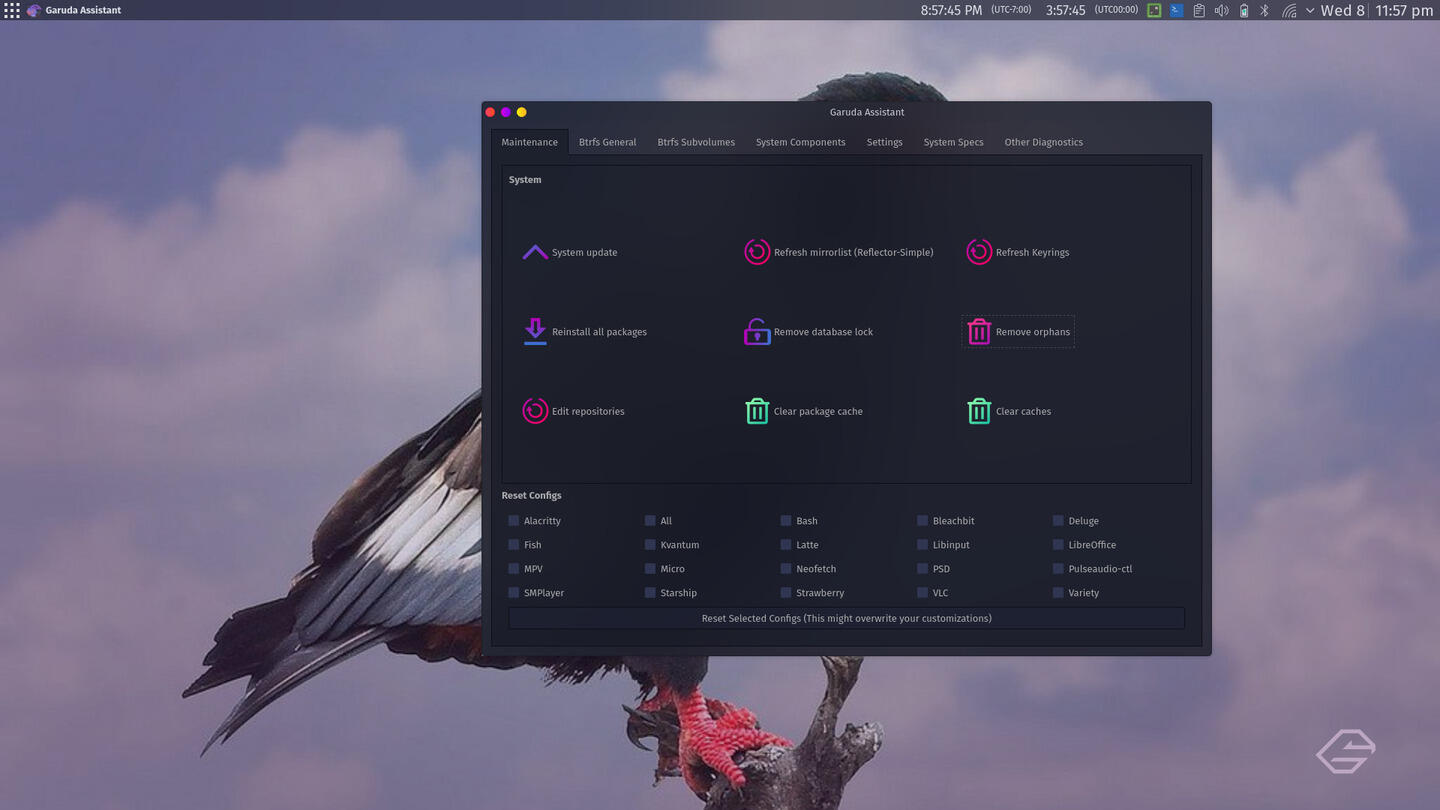Click the Reinstall all packages download icon

click(535, 331)
